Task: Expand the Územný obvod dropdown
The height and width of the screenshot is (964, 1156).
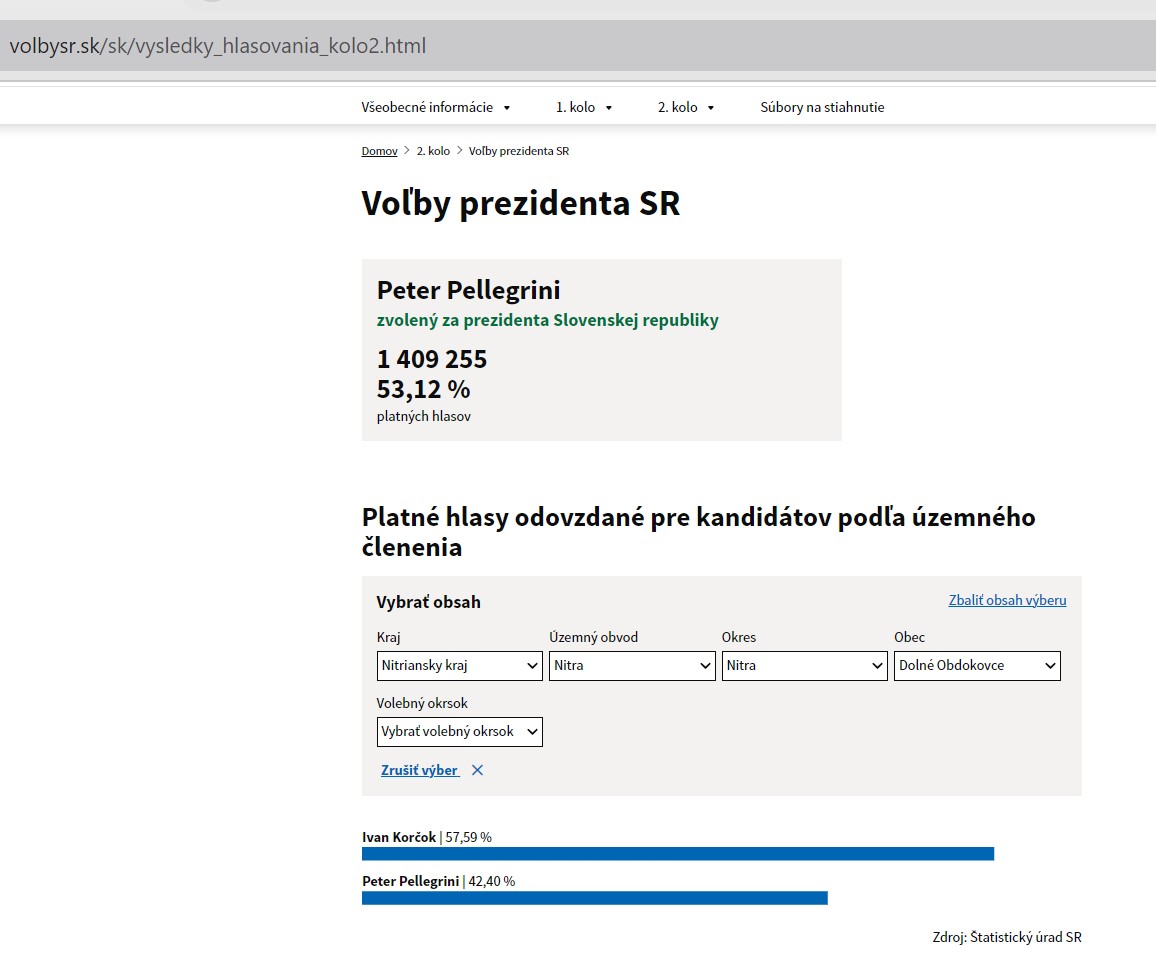Action: coord(632,665)
